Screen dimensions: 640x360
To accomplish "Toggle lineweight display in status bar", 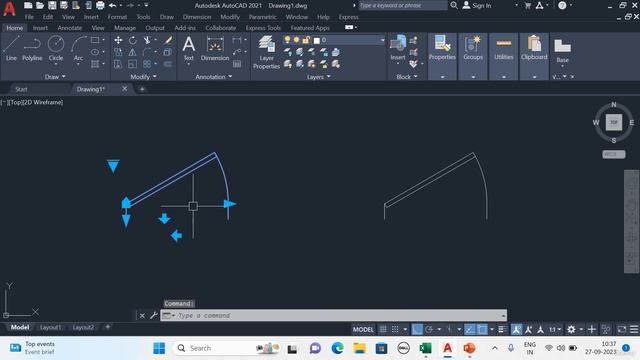I will [502, 329].
